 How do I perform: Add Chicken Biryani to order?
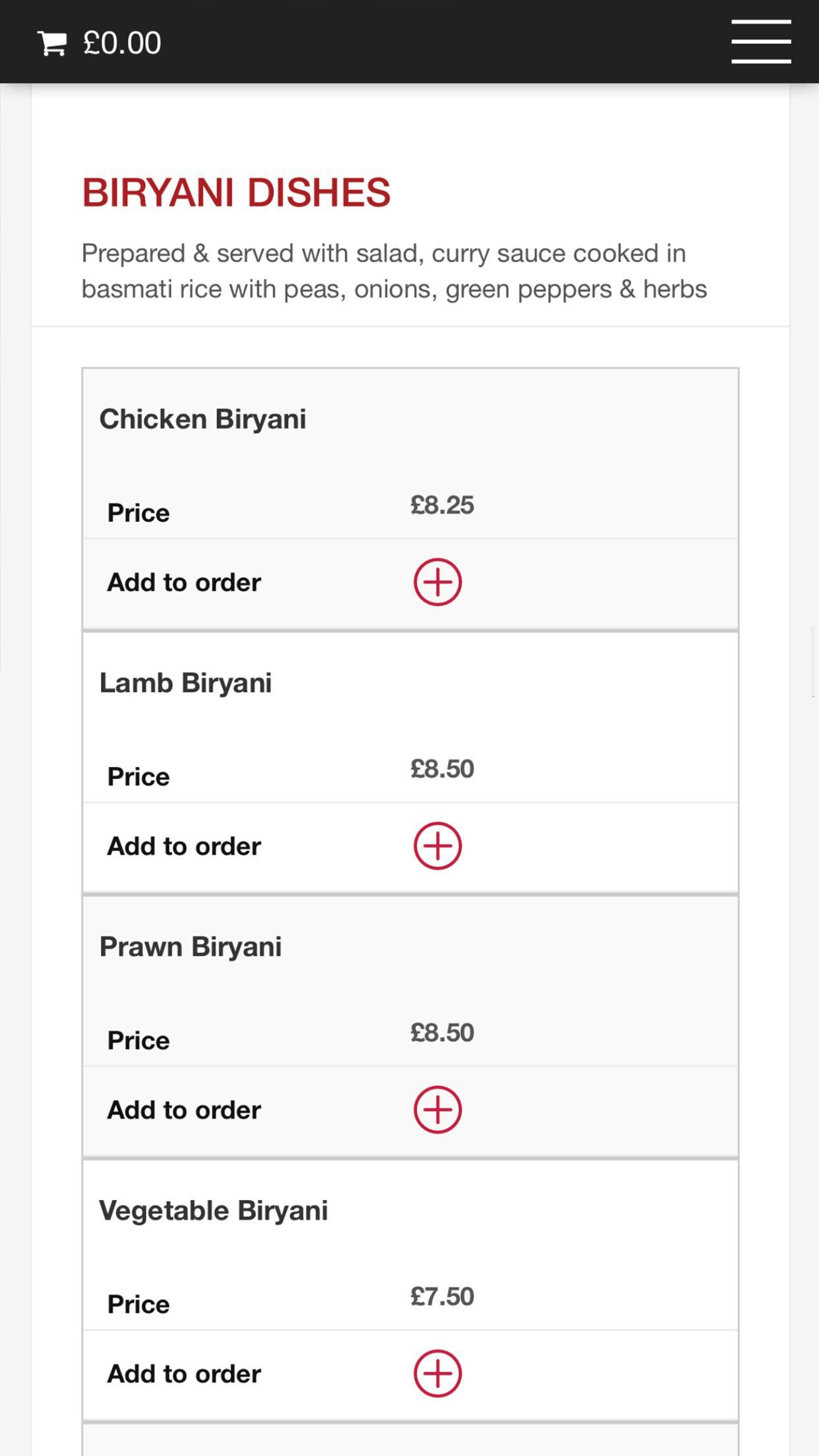(438, 582)
